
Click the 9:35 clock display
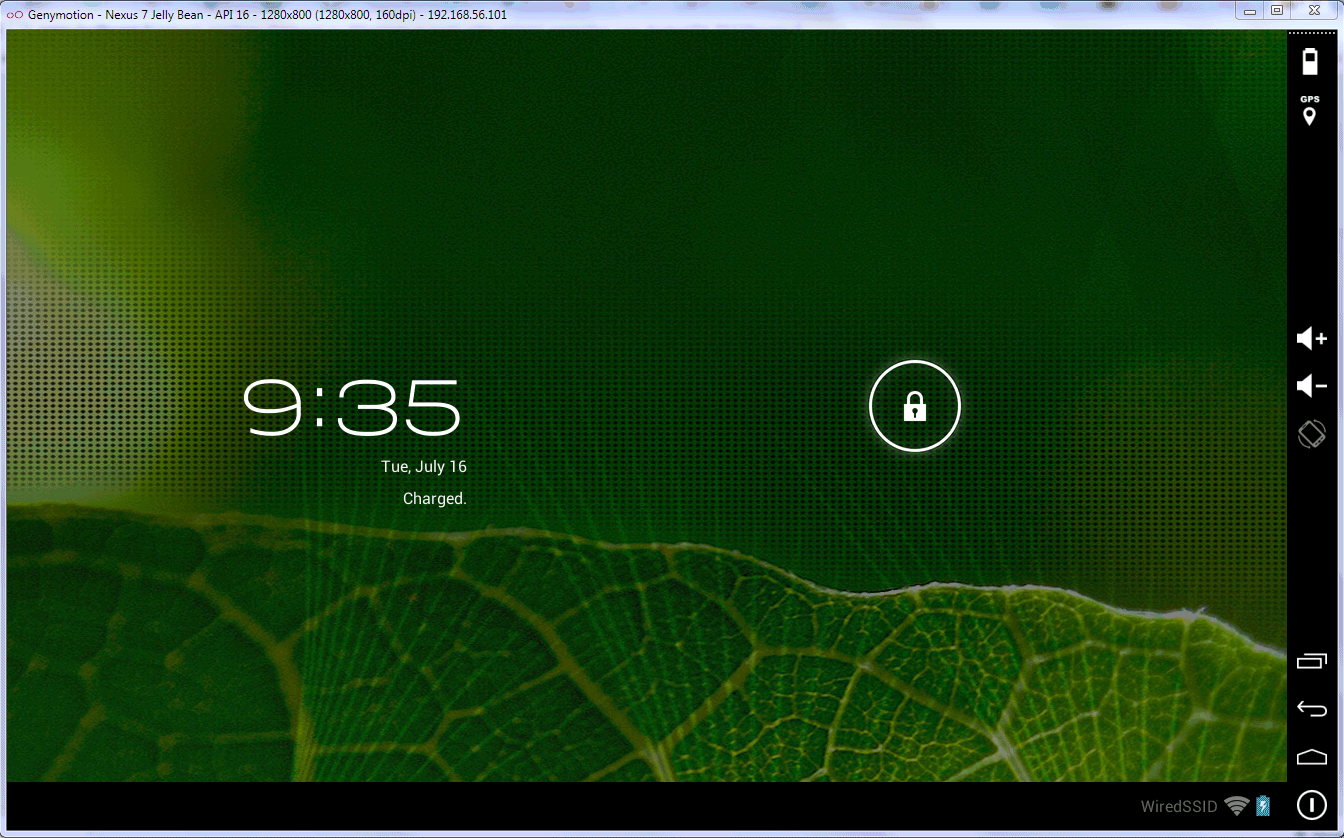point(353,407)
